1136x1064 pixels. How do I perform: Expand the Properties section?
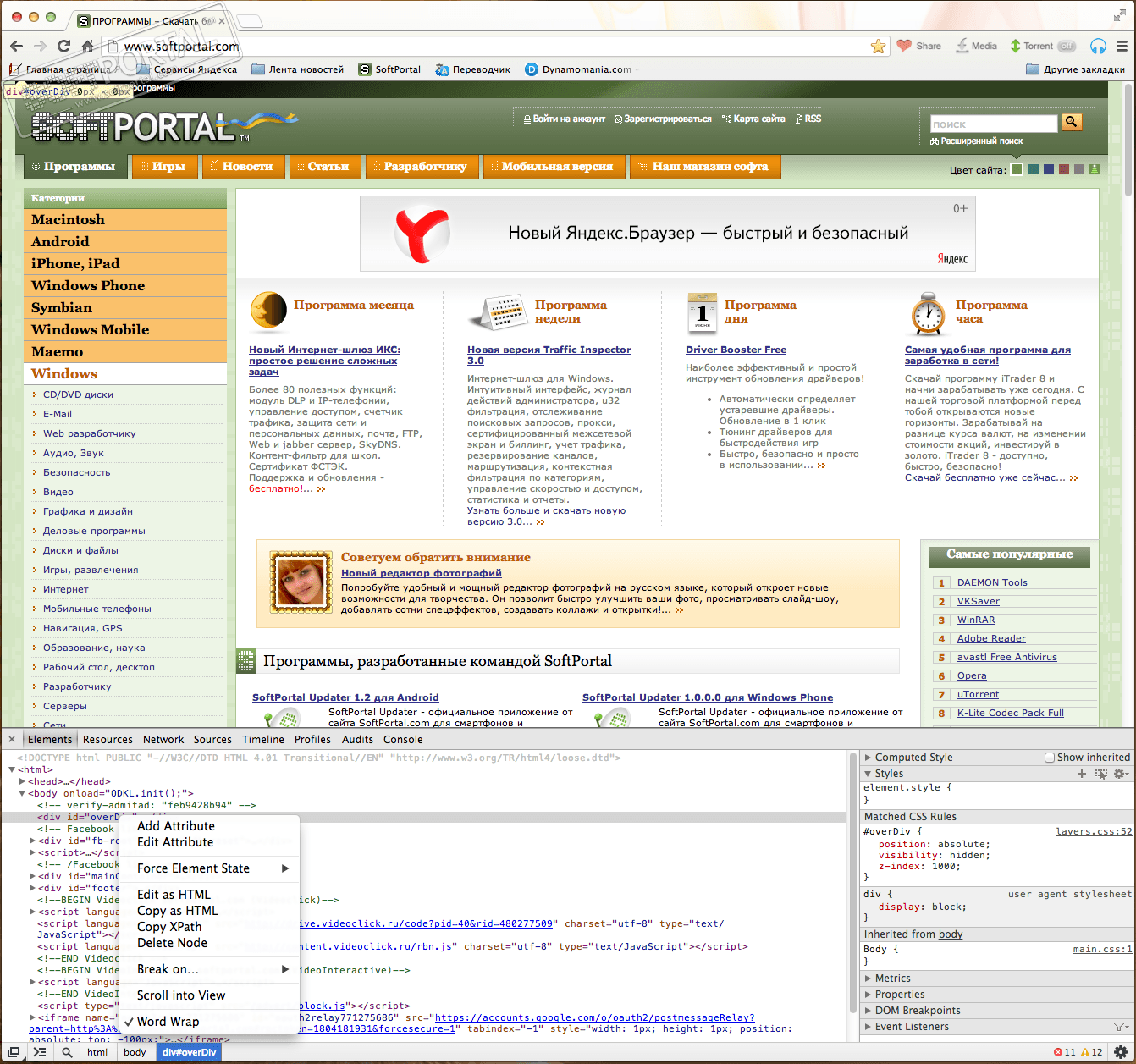point(868,995)
